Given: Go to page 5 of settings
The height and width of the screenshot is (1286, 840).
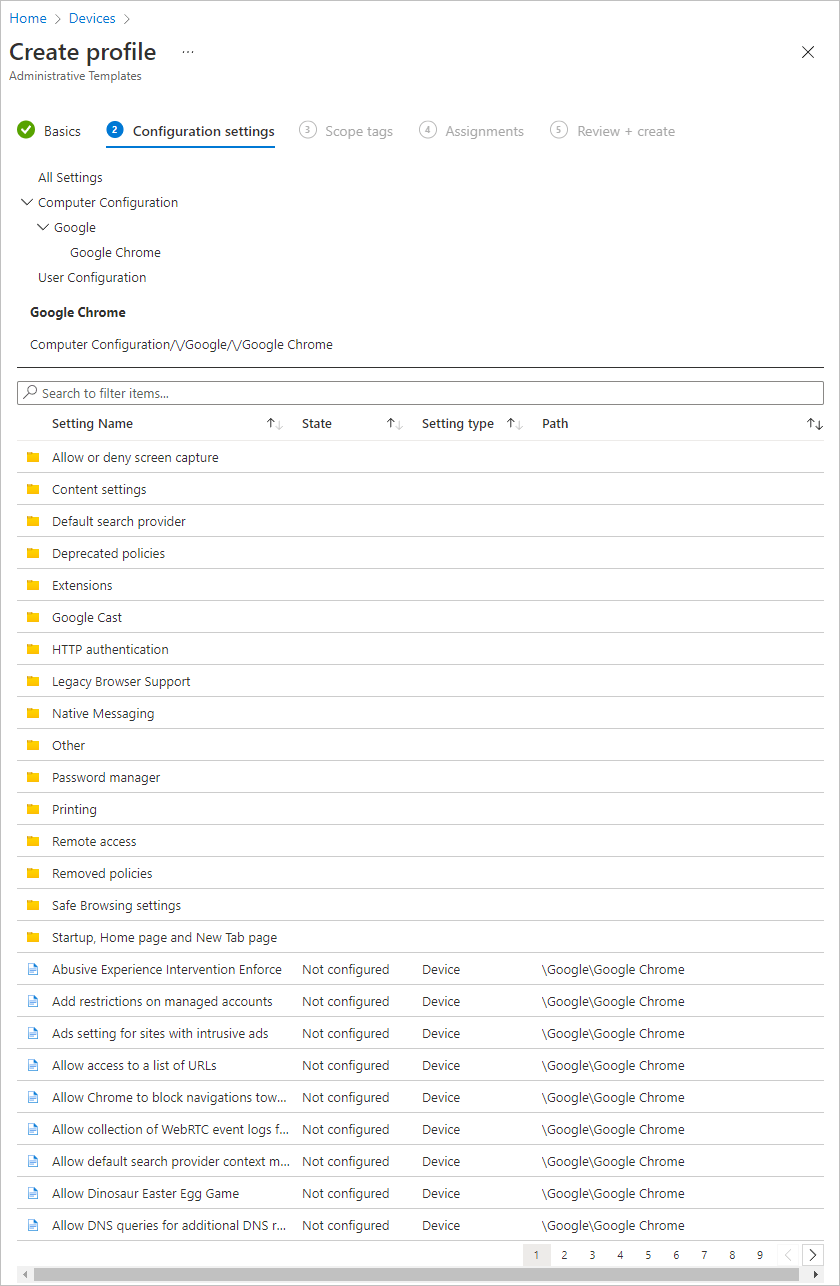Looking at the screenshot, I should click(x=648, y=1255).
